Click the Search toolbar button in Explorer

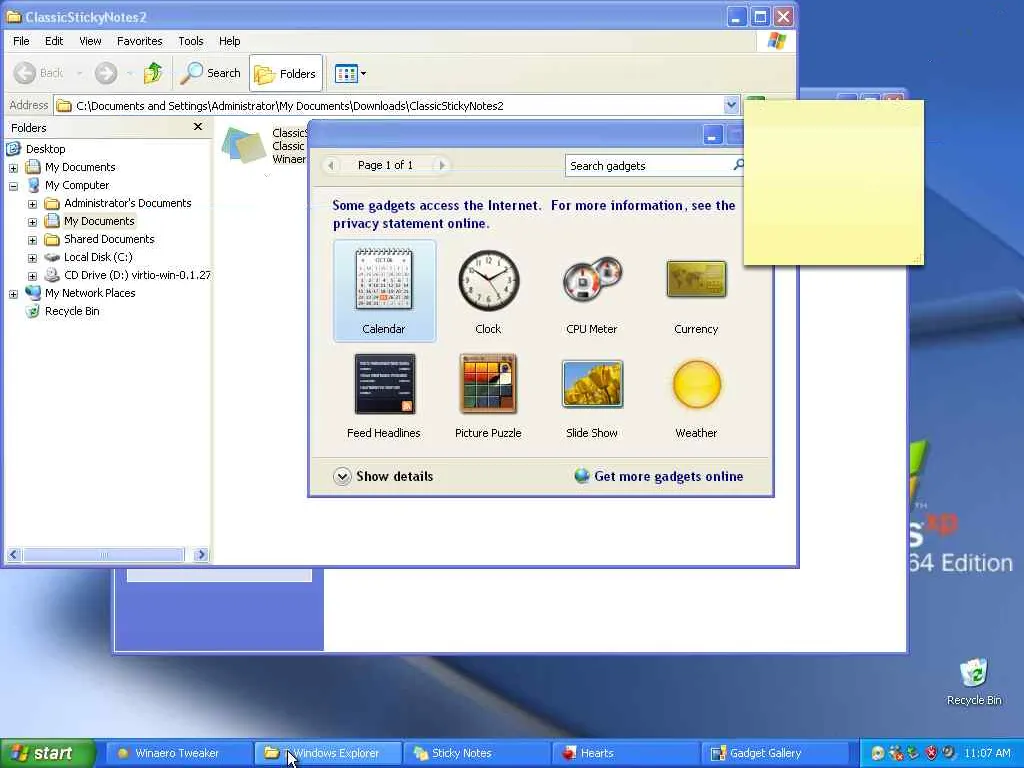pos(210,73)
